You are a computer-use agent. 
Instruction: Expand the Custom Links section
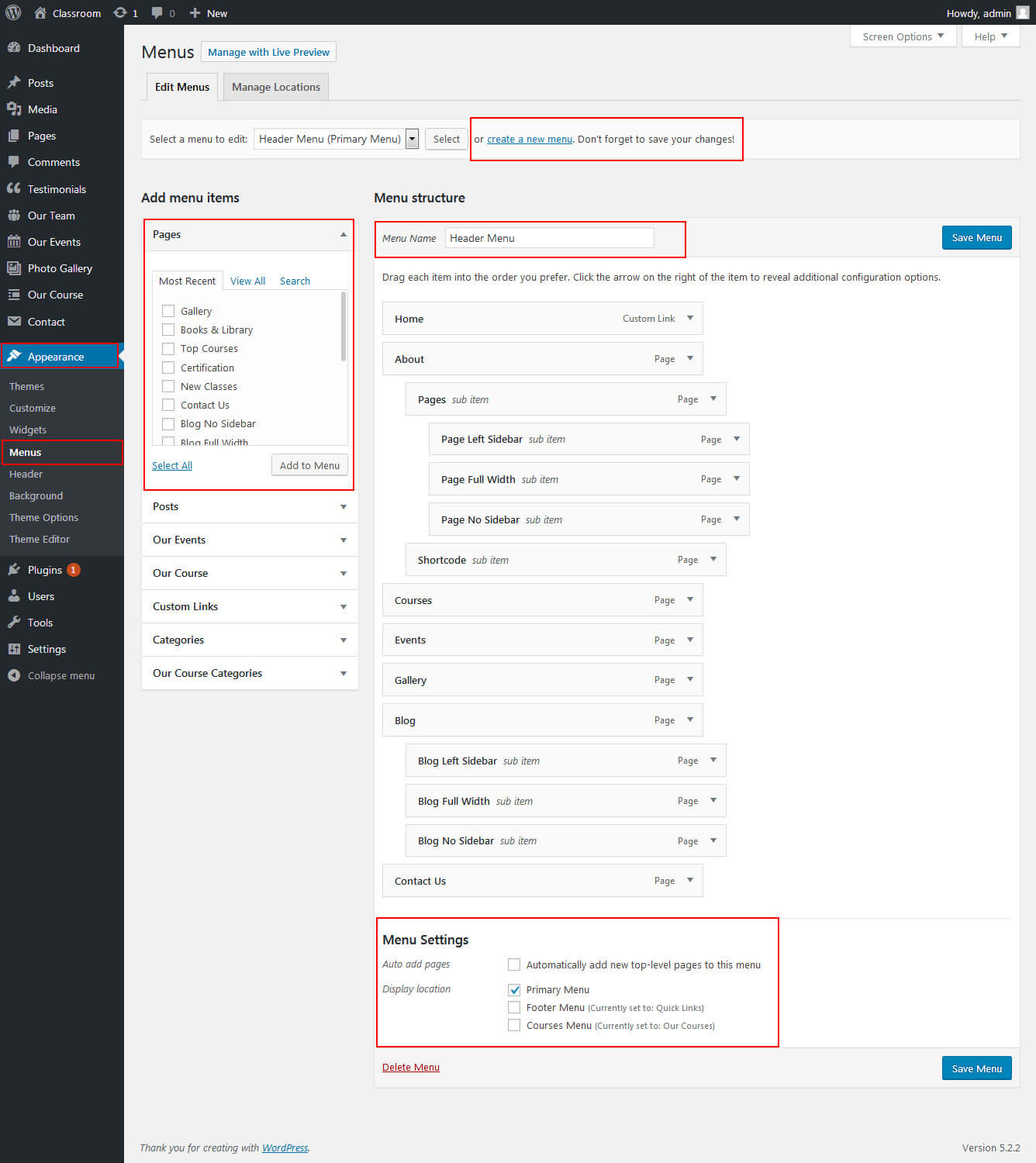343,607
